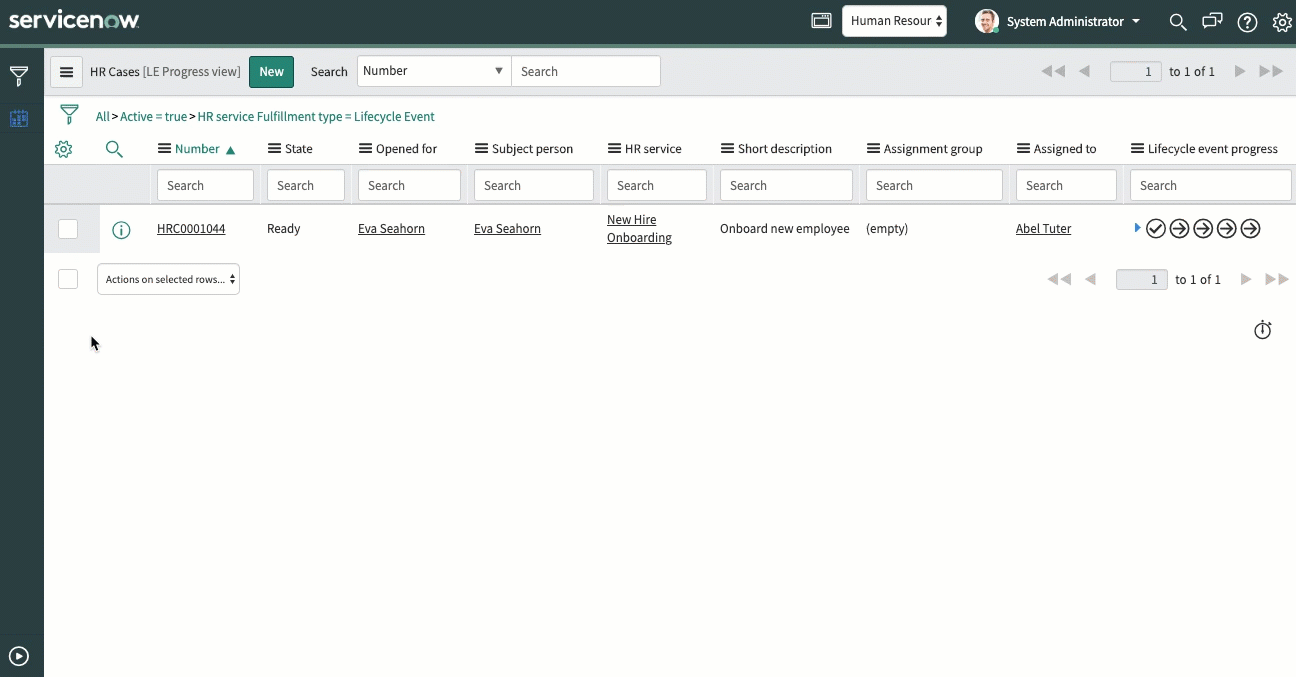Open case HRC0001044 link
Screen dimensions: 1296x677
coord(191,229)
